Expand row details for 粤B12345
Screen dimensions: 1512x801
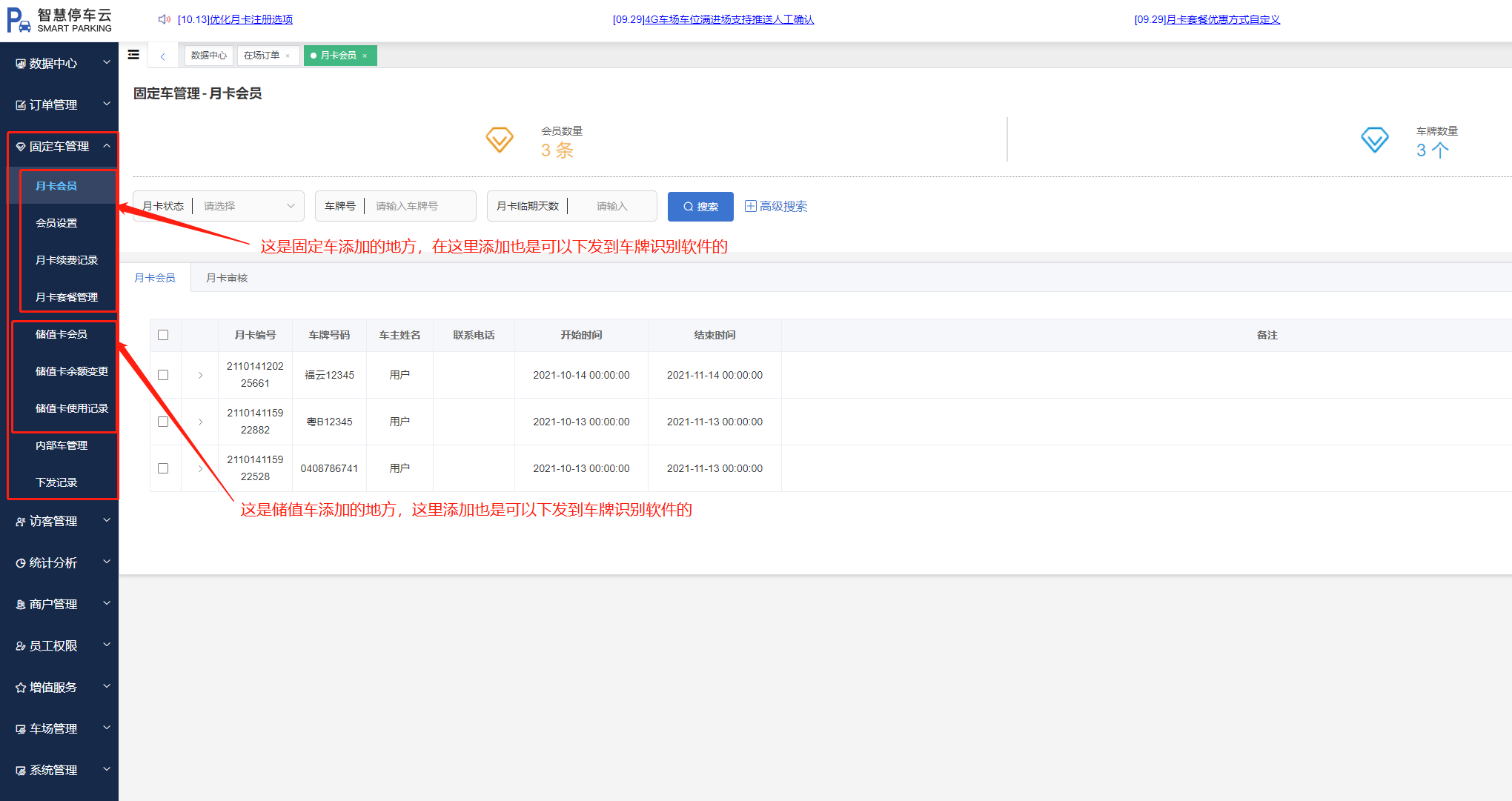coord(200,422)
